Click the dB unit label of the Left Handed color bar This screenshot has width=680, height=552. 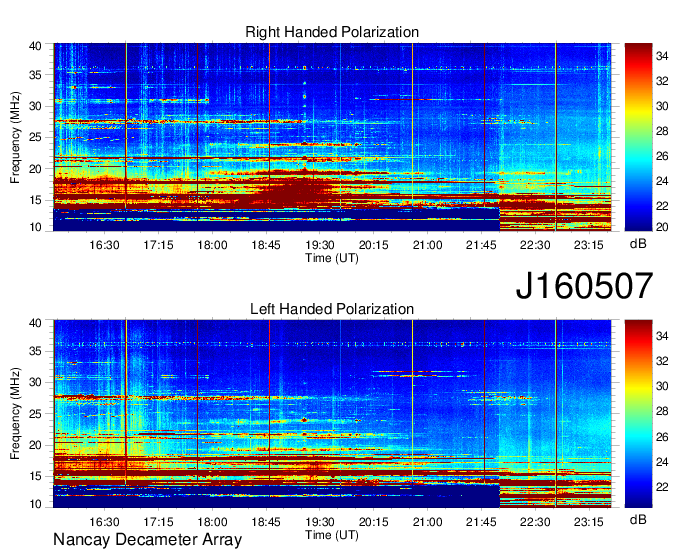(638, 519)
